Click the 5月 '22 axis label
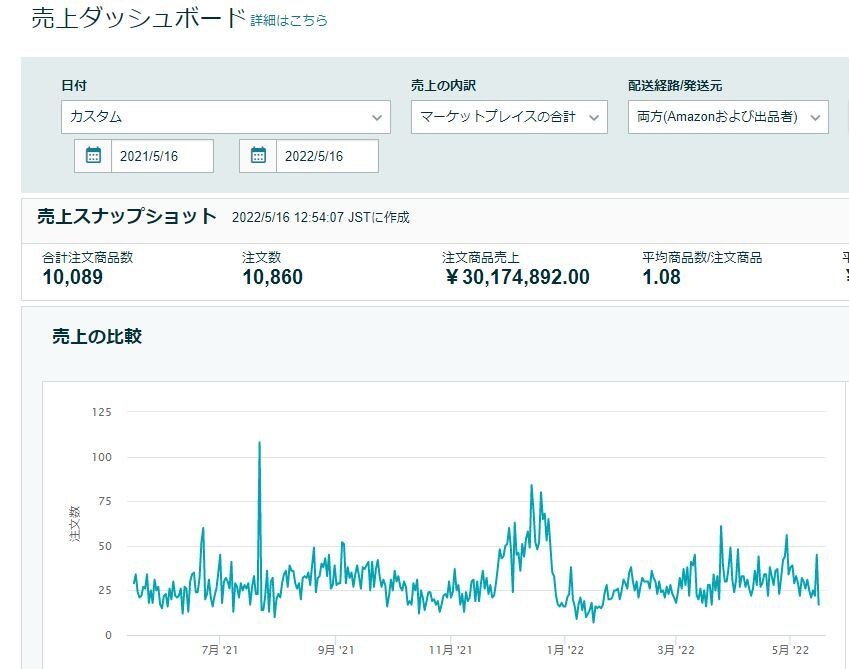 point(790,650)
